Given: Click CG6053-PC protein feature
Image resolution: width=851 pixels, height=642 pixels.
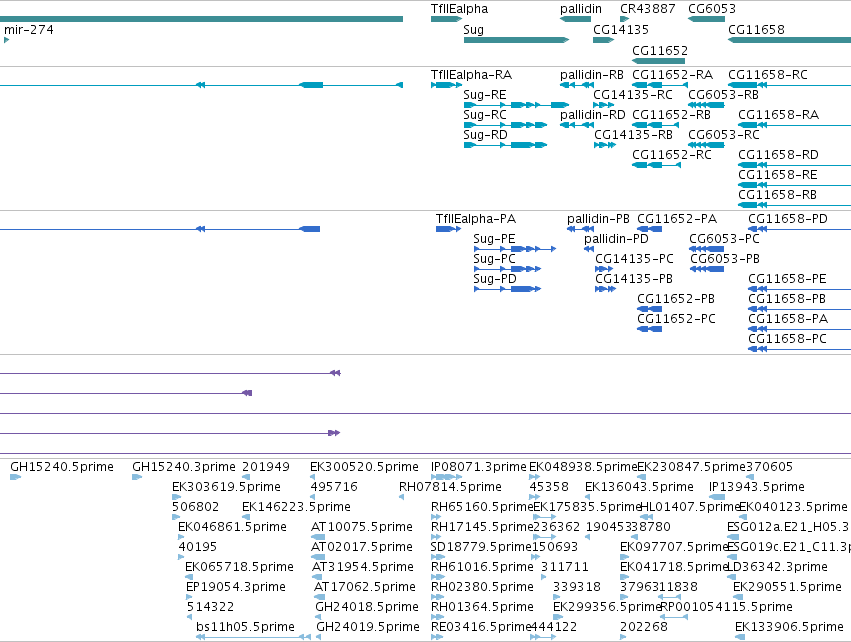Looking at the screenshot, I should pos(706,249).
